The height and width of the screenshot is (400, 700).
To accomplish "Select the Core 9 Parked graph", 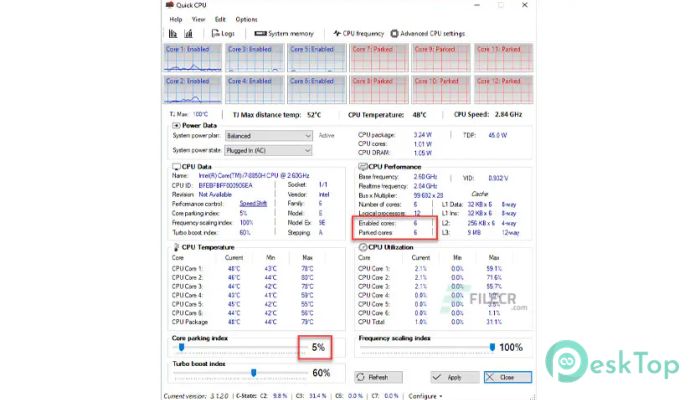I will [x=441, y=58].
